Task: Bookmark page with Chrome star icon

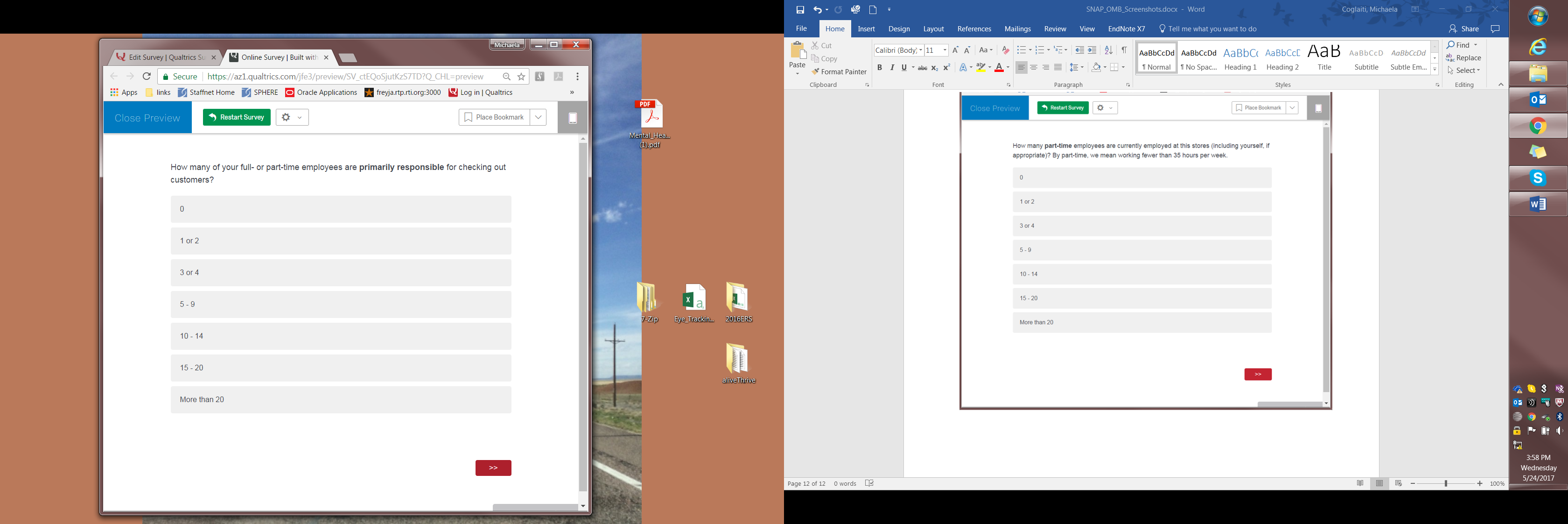Action: [521, 77]
